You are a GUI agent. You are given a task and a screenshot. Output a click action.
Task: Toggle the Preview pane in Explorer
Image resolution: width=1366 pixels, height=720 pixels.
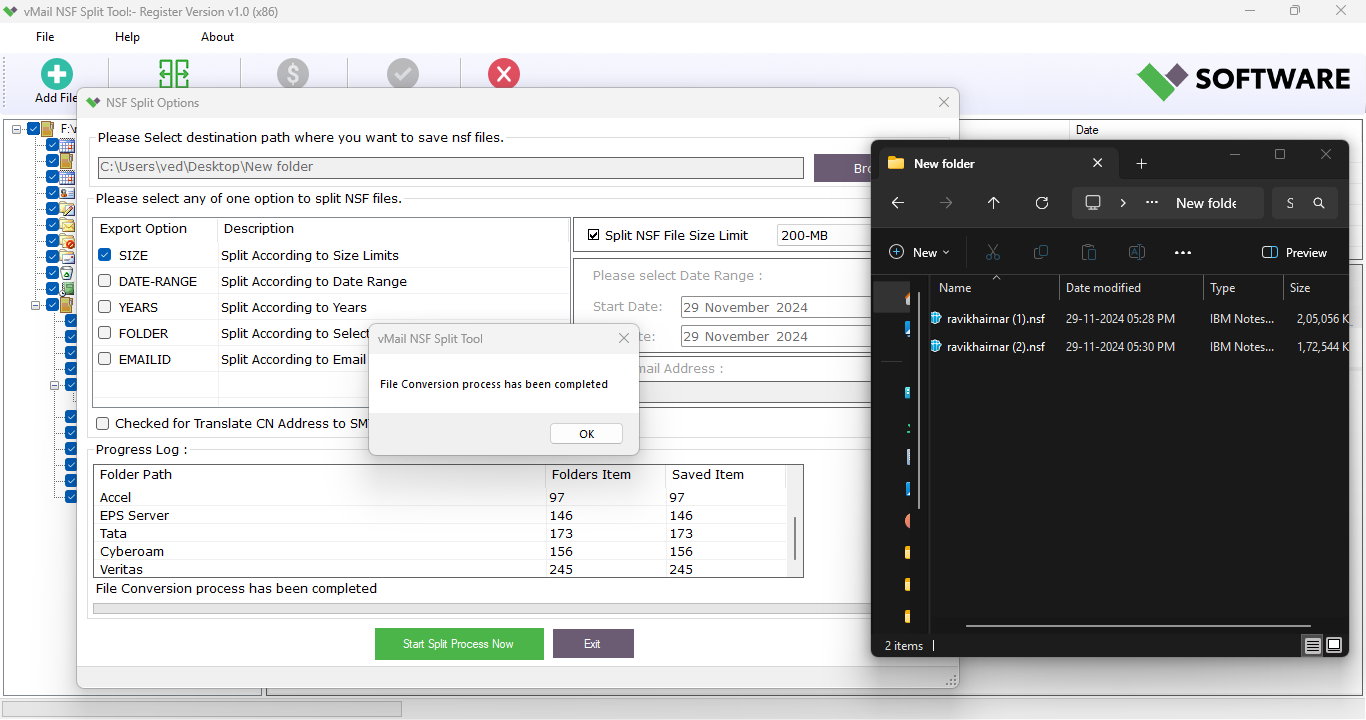tap(1294, 253)
